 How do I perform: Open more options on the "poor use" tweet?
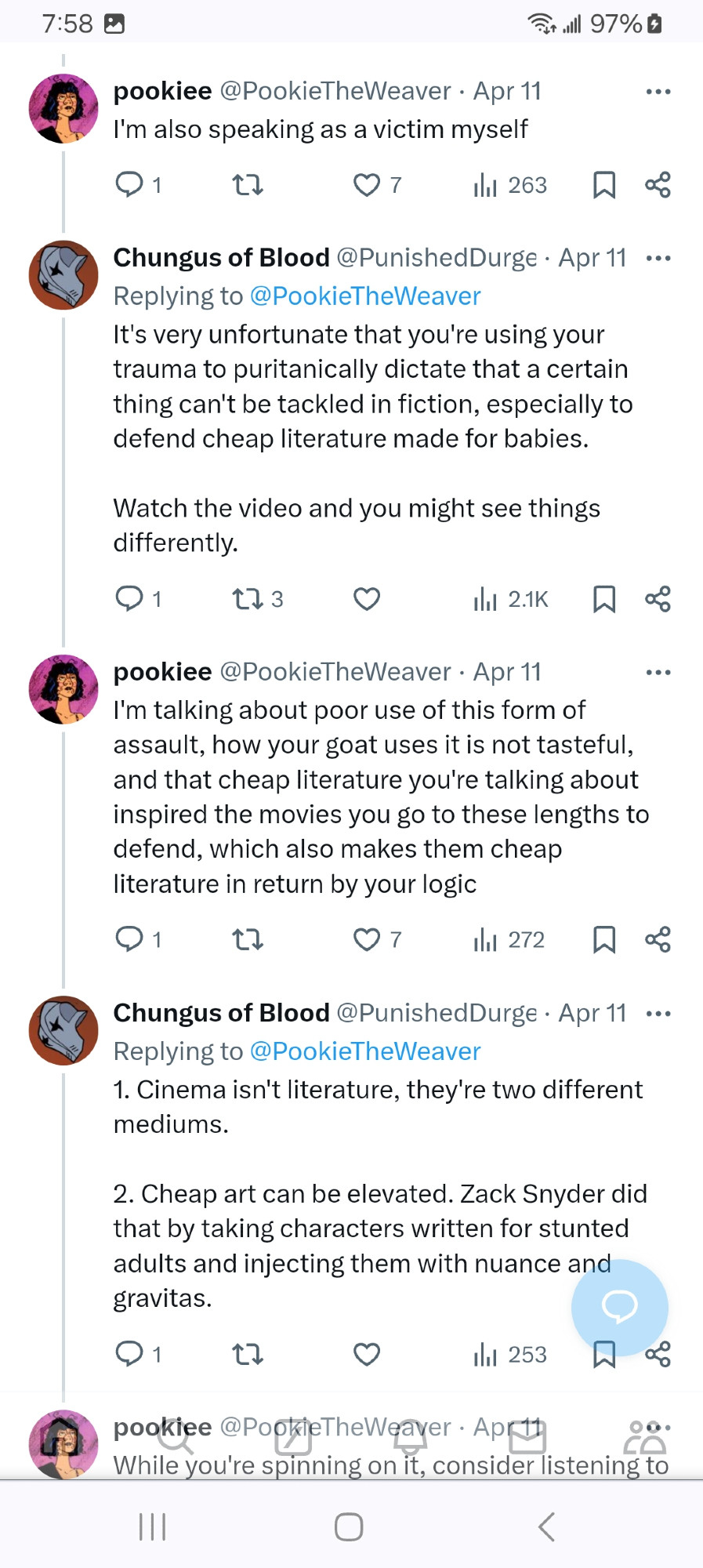click(x=658, y=673)
